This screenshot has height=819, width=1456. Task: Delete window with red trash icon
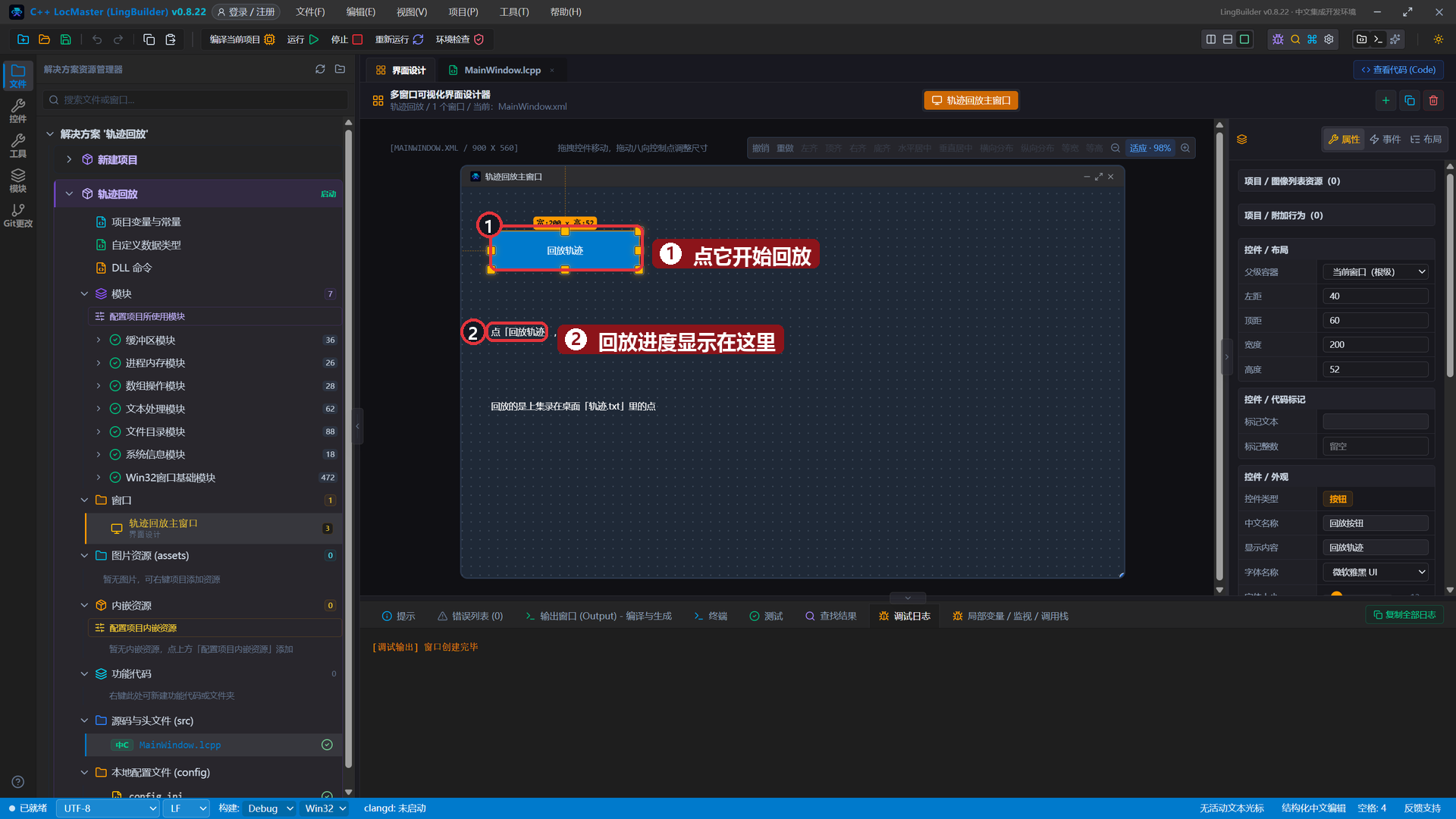tap(1433, 100)
